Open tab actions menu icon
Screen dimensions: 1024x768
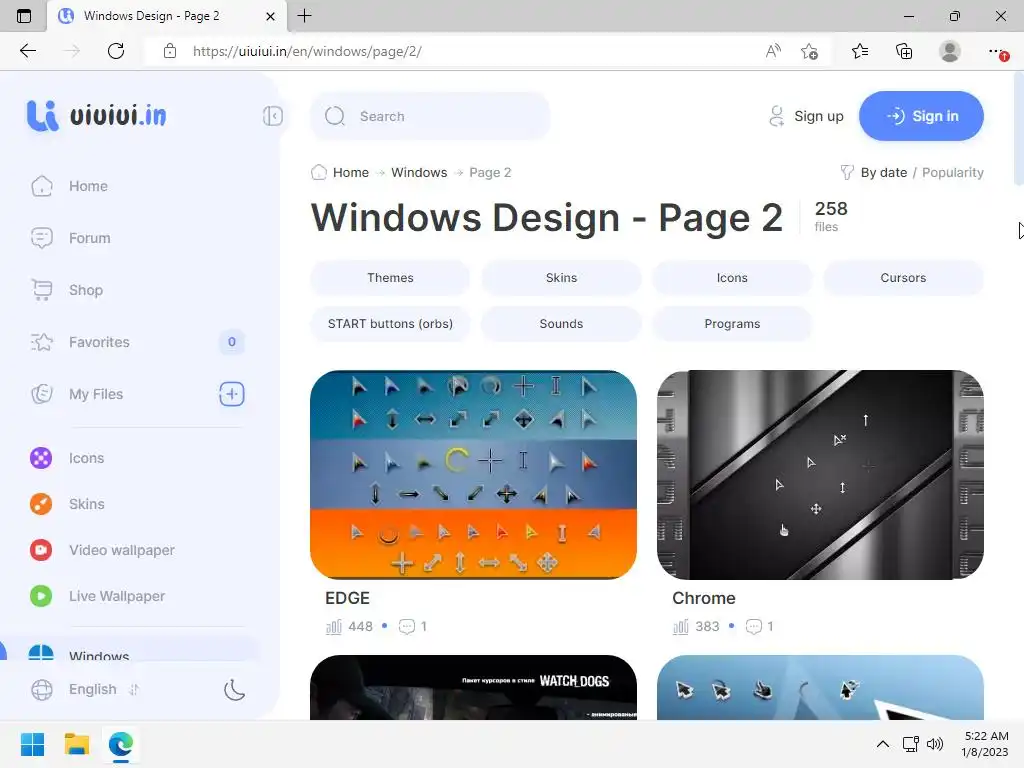[24, 16]
